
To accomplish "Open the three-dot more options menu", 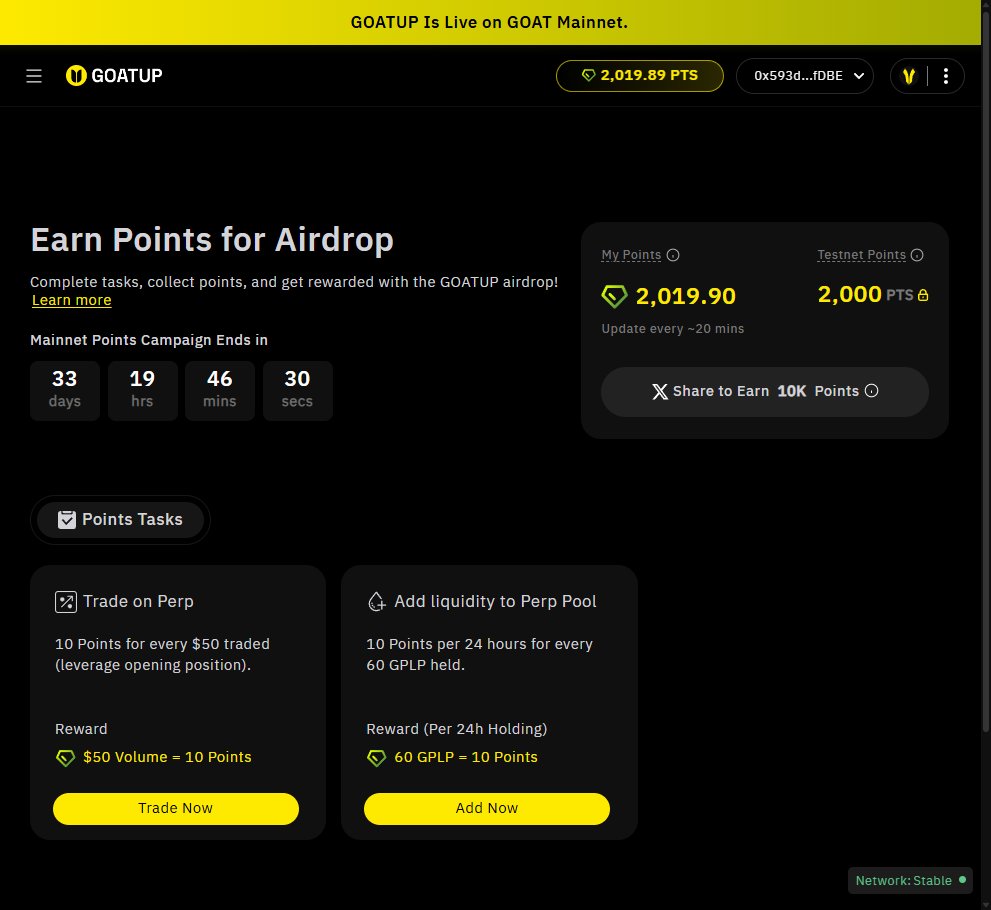I will (945, 76).
